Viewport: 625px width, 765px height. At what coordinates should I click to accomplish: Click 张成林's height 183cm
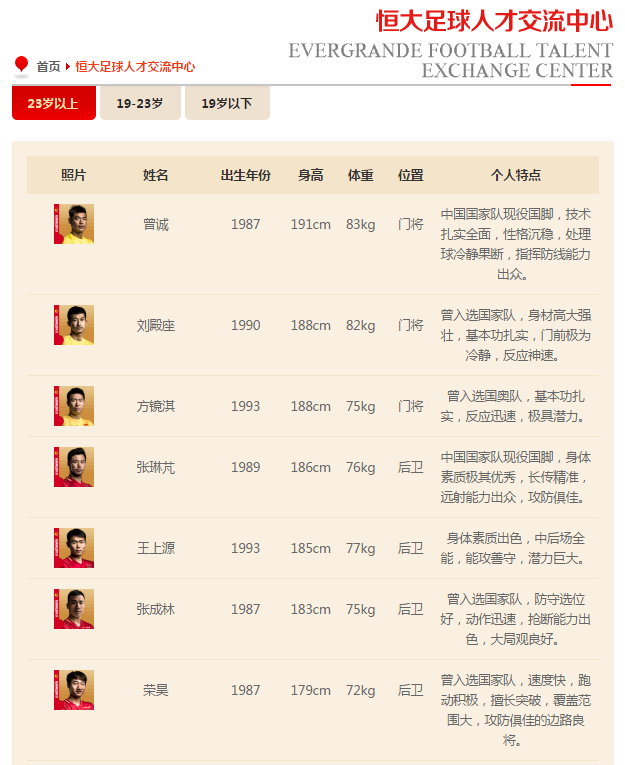pos(311,609)
